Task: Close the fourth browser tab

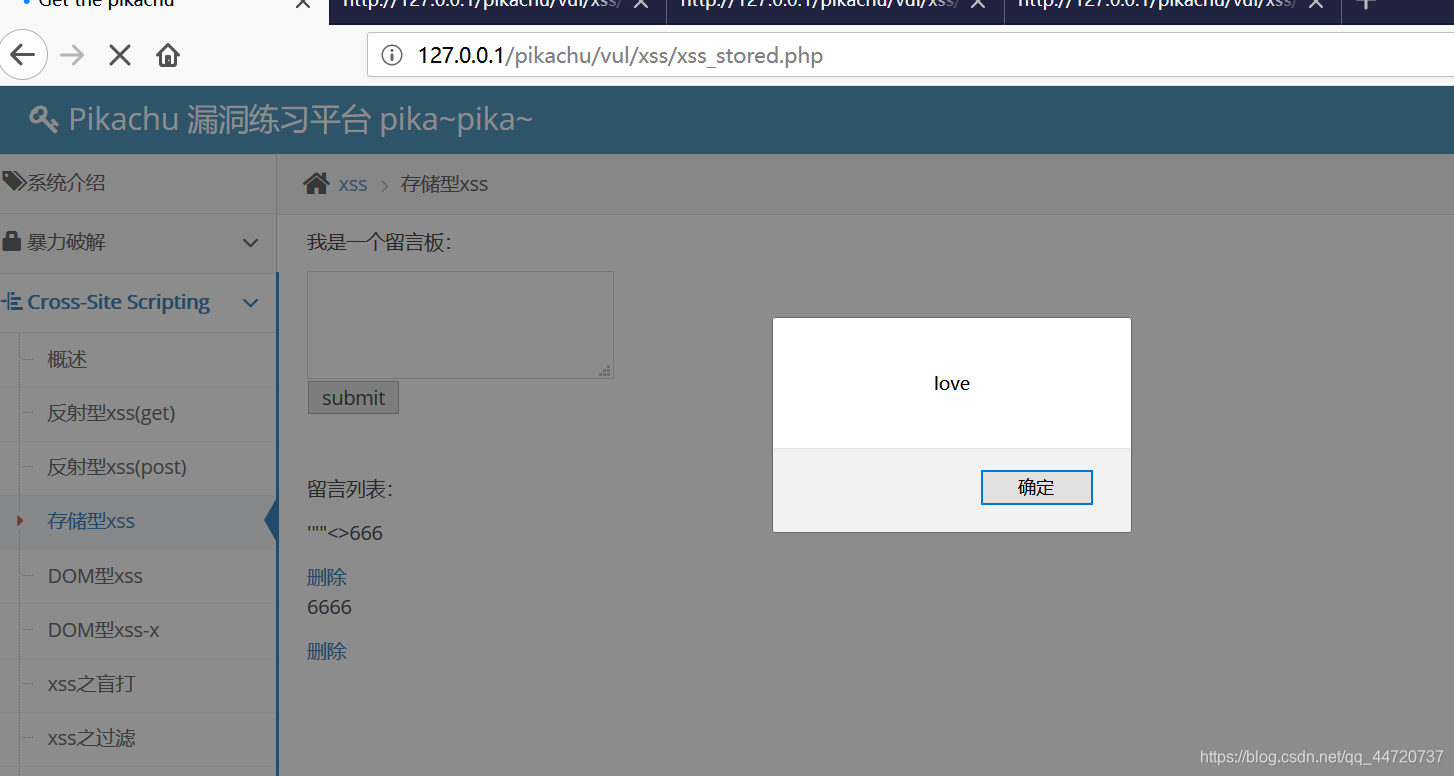Action: click(1317, 4)
